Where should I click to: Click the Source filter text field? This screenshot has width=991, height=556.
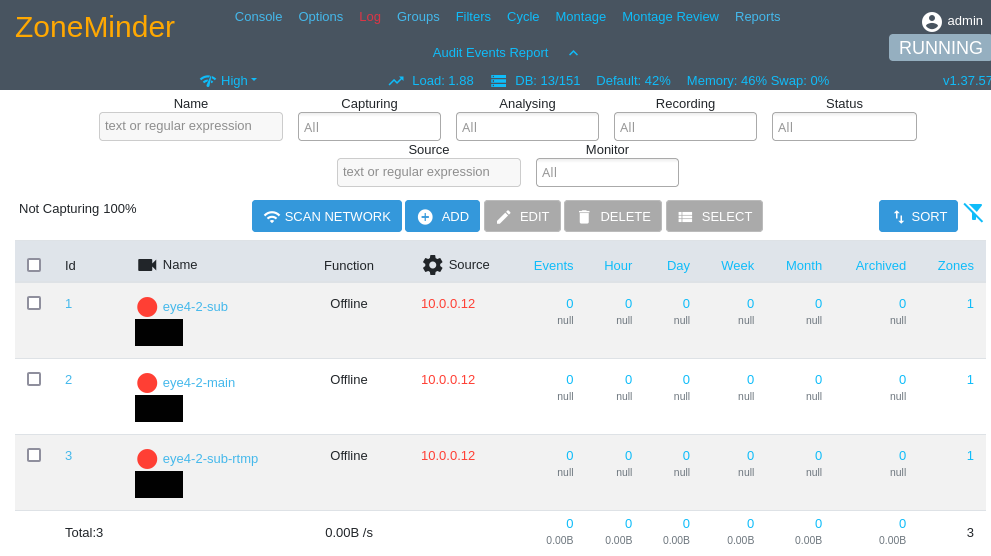429,172
